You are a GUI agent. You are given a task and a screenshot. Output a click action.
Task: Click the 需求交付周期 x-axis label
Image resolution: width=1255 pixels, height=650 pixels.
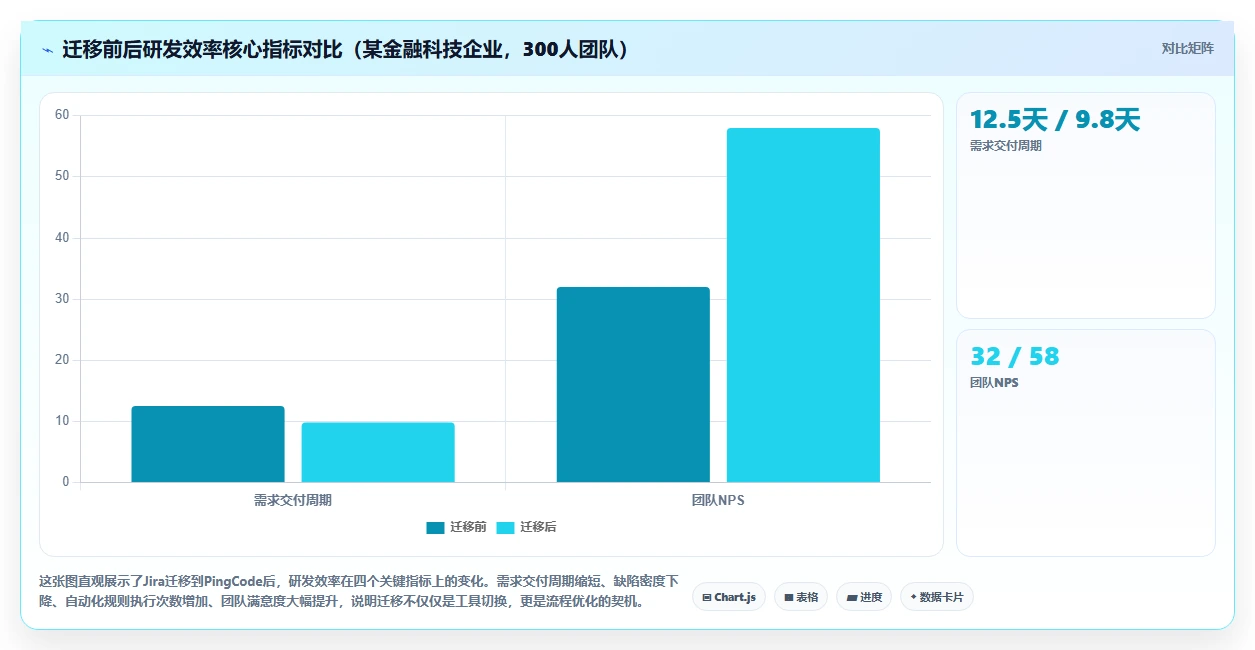click(293, 500)
